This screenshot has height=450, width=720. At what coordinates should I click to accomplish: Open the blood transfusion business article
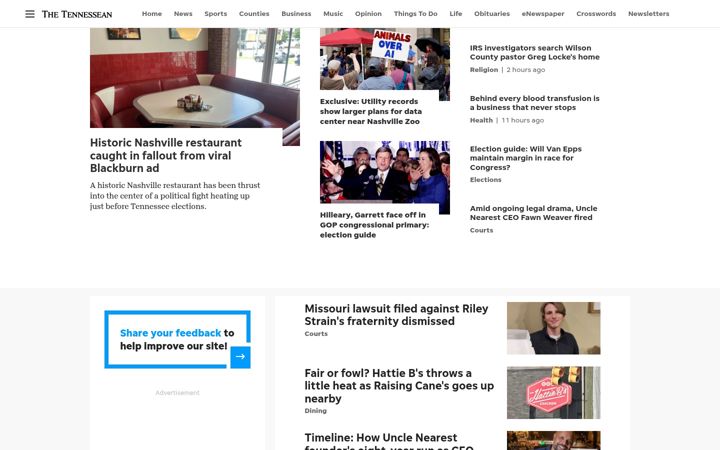pyautogui.click(x=534, y=103)
